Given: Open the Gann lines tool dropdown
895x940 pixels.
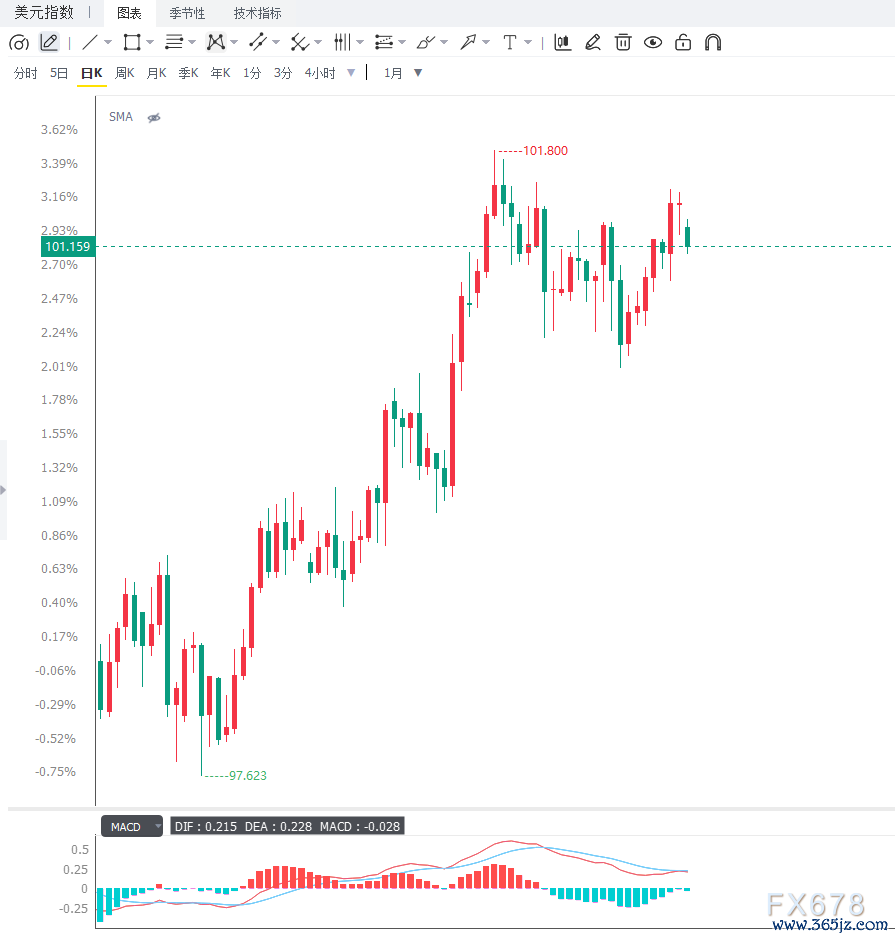Looking at the screenshot, I should click(318, 43).
